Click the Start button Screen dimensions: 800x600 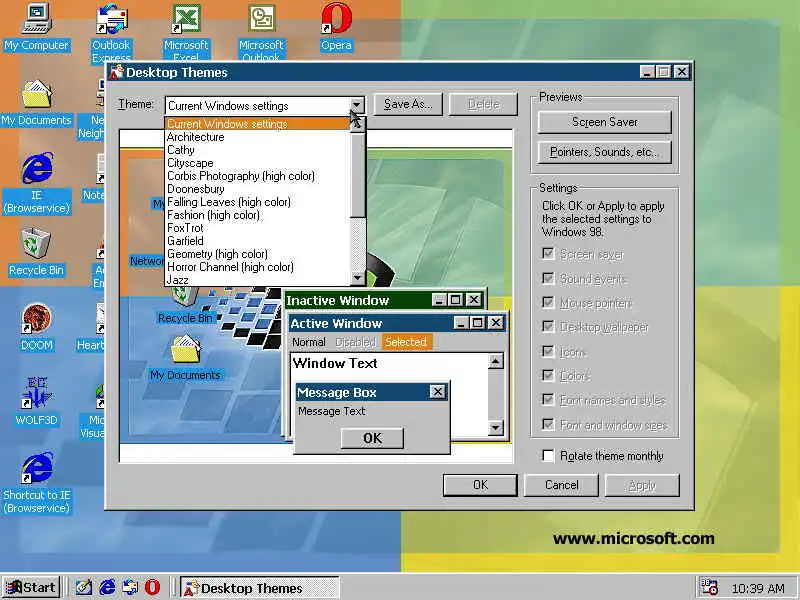click(x=32, y=587)
